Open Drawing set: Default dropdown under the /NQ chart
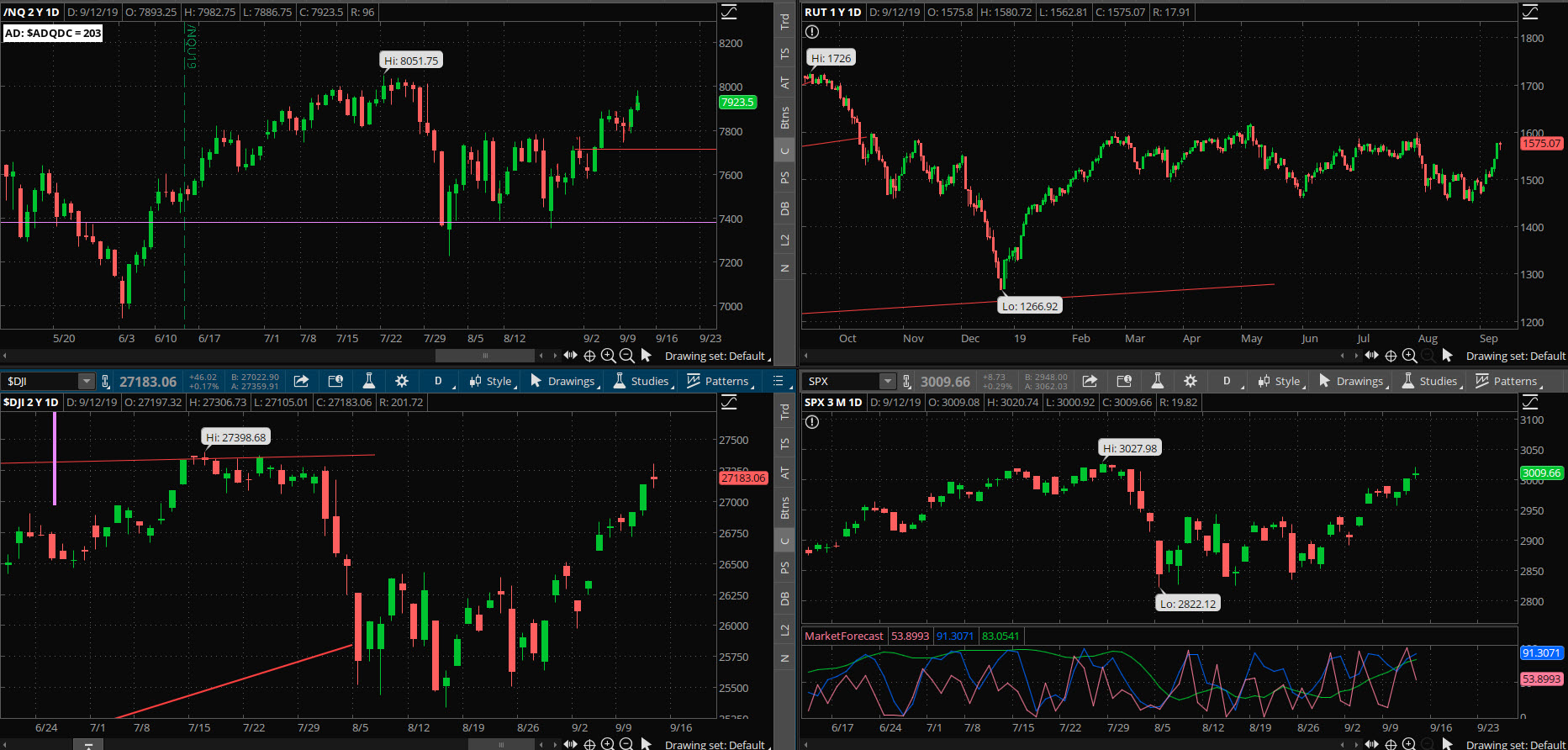The image size is (1568, 750). coord(717,356)
